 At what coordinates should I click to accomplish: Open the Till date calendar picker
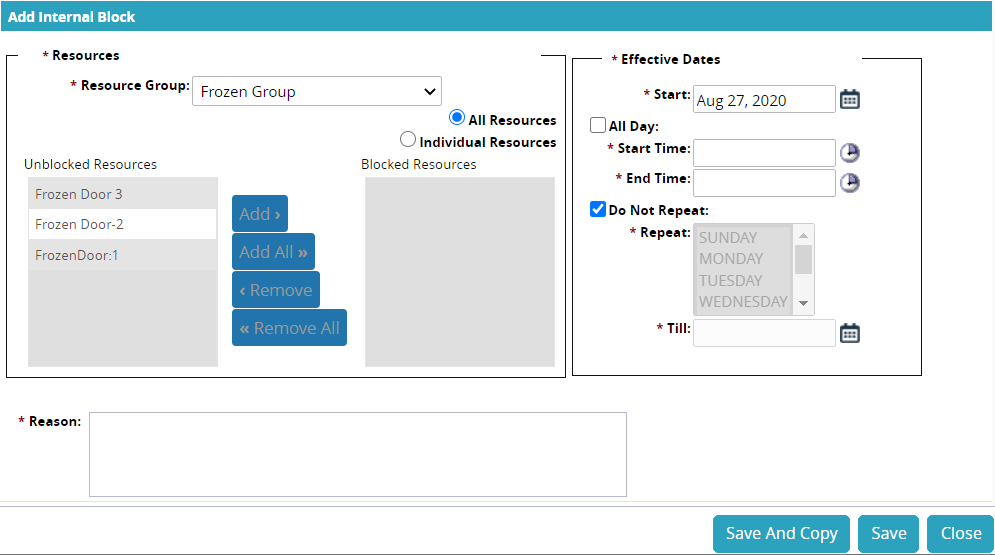[849, 333]
